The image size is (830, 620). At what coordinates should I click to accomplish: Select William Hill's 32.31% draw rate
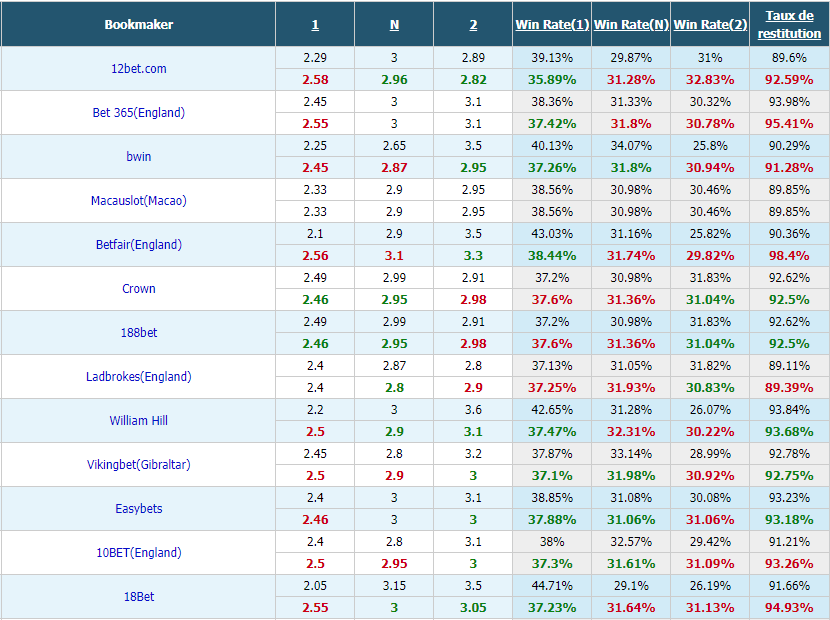[x=631, y=432]
